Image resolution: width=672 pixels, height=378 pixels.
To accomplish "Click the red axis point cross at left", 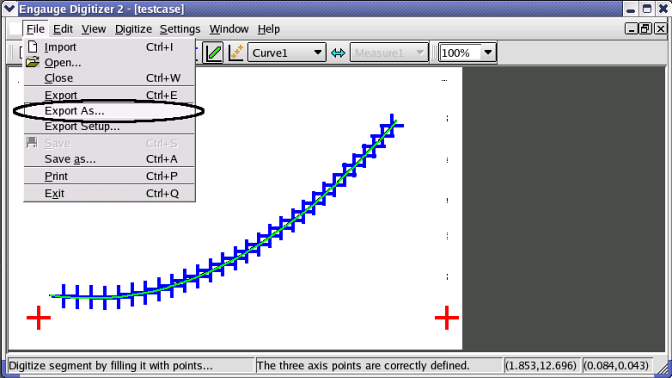I will pos(39,318).
